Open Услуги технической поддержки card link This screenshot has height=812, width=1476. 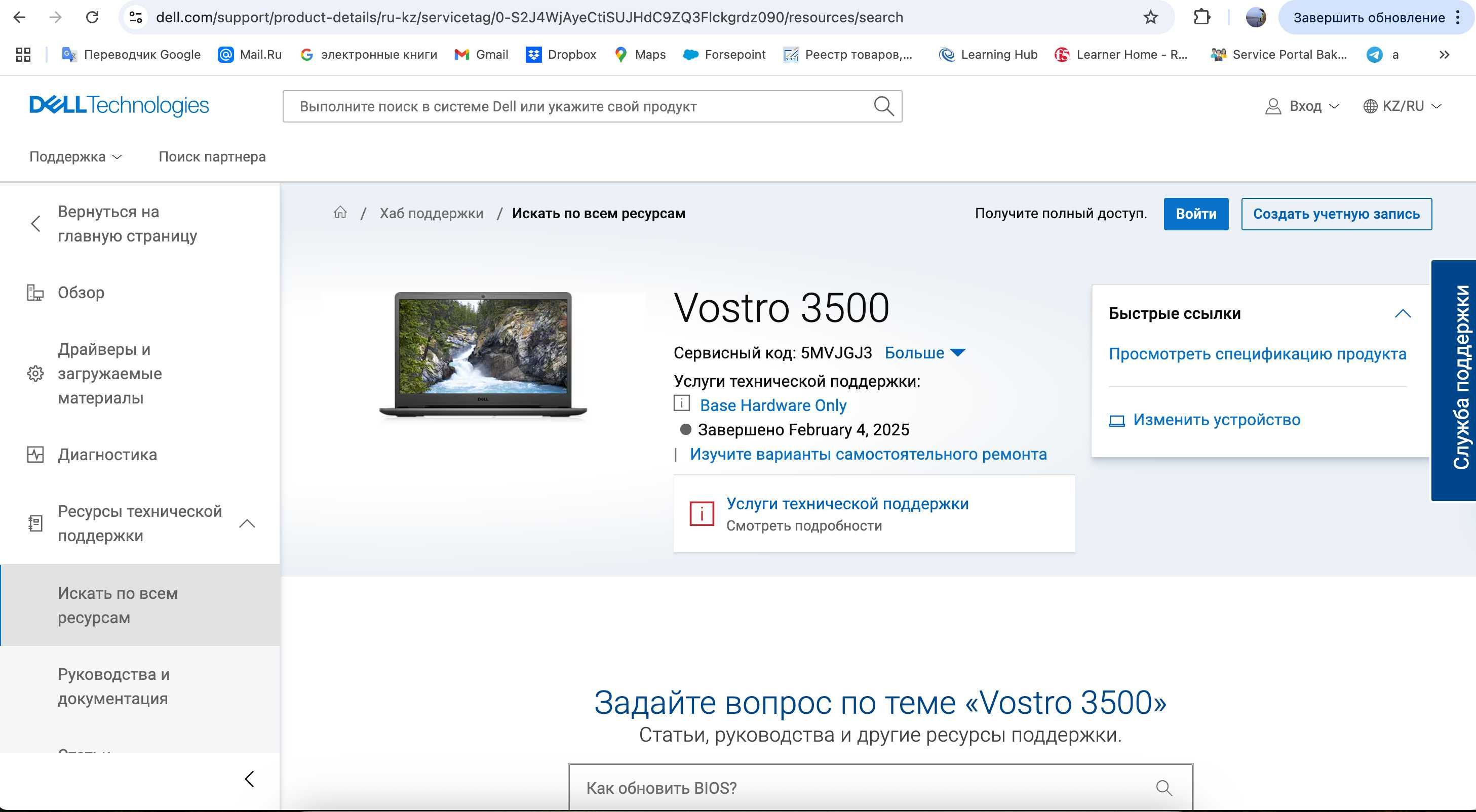(x=847, y=503)
